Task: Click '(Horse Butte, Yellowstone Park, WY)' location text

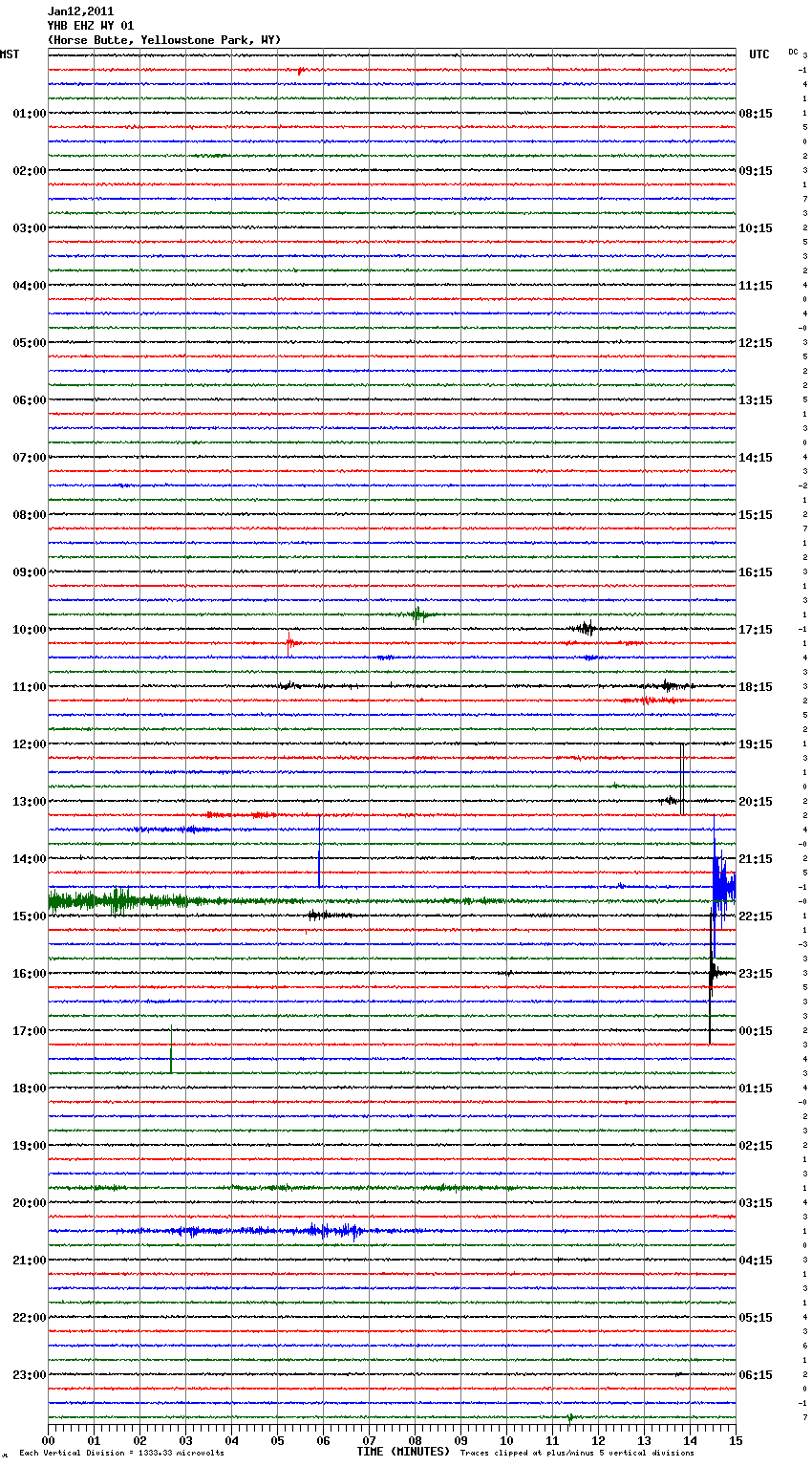Action: tap(164, 40)
